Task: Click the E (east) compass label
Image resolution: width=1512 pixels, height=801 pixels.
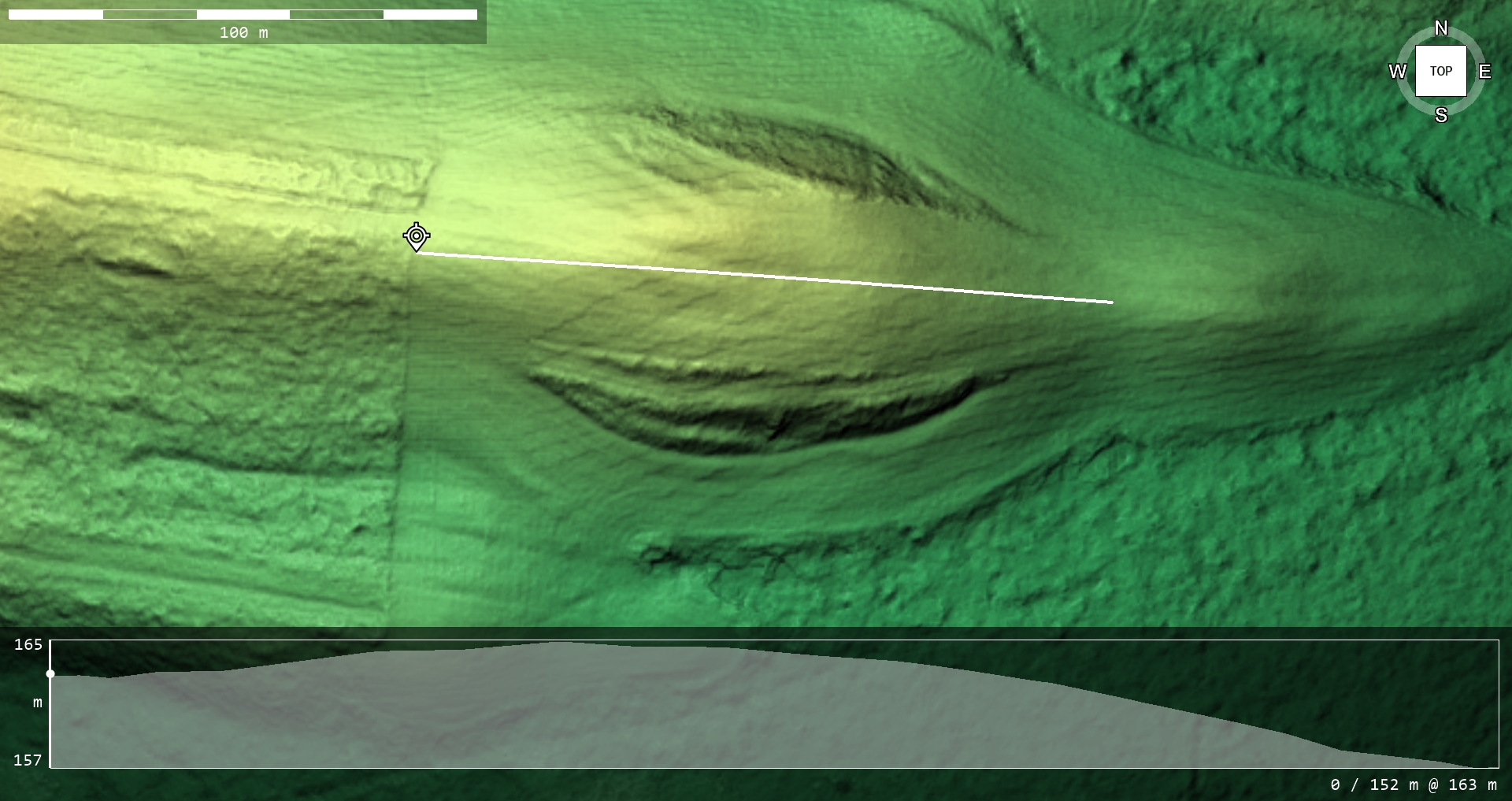Action: pos(1484,72)
